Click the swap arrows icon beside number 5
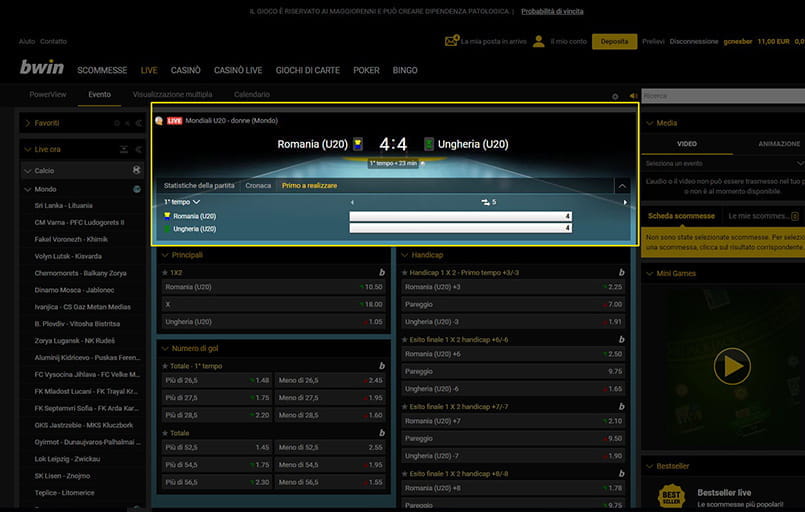Viewport: 805px width, 512px height. pyautogui.click(x=485, y=202)
